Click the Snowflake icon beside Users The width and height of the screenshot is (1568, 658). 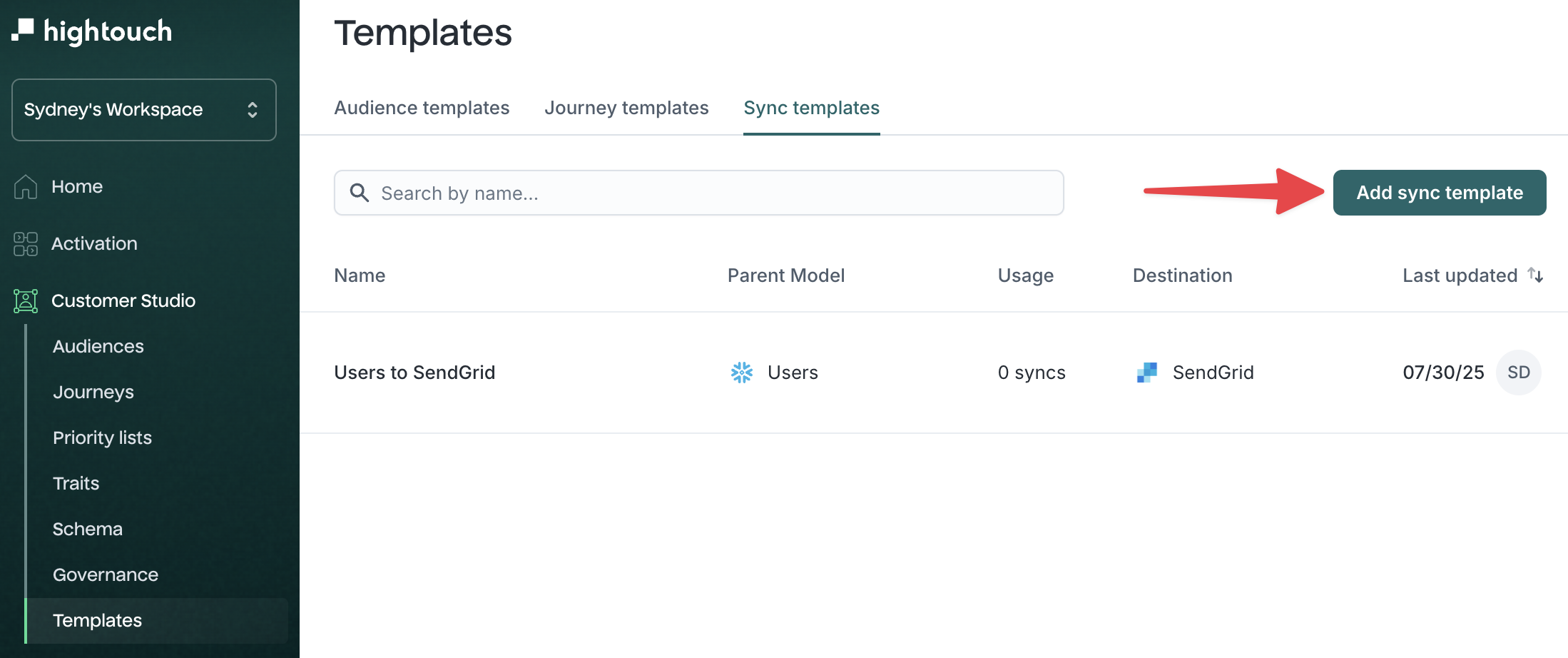point(742,373)
